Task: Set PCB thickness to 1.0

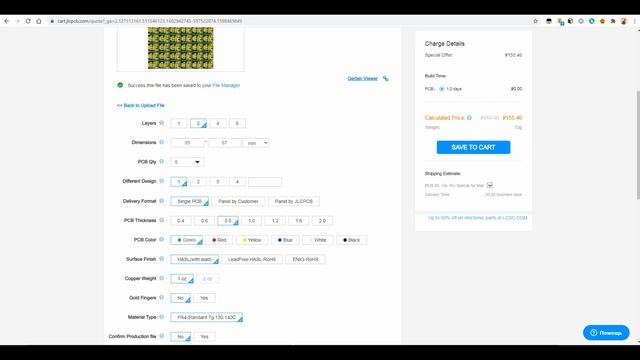Action: 251,221
